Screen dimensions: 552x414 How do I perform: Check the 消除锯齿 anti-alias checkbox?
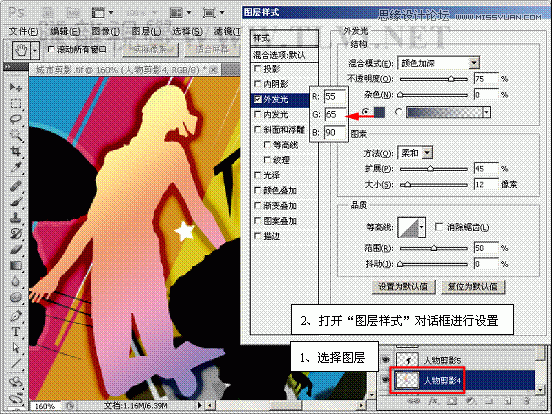(439, 227)
